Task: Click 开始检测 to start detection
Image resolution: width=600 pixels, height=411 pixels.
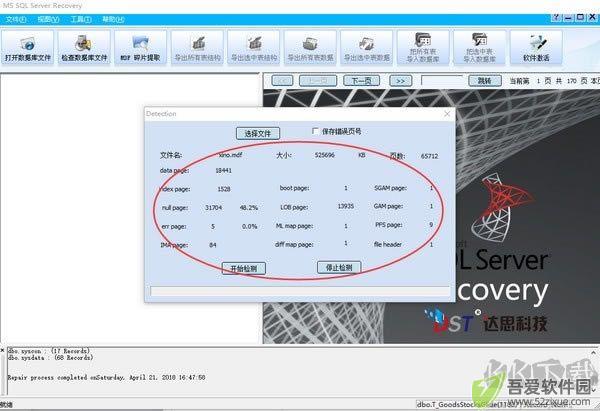Action: 244,268
